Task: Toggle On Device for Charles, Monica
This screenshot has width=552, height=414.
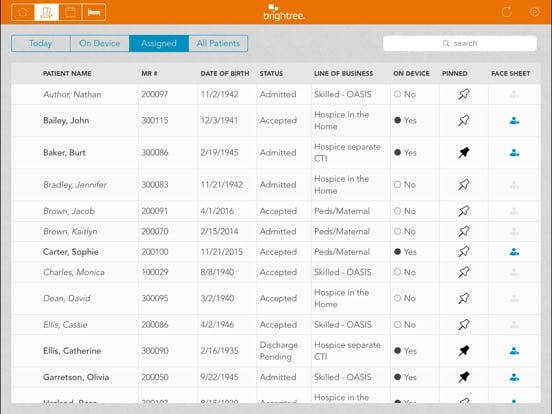Action: click(405, 272)
